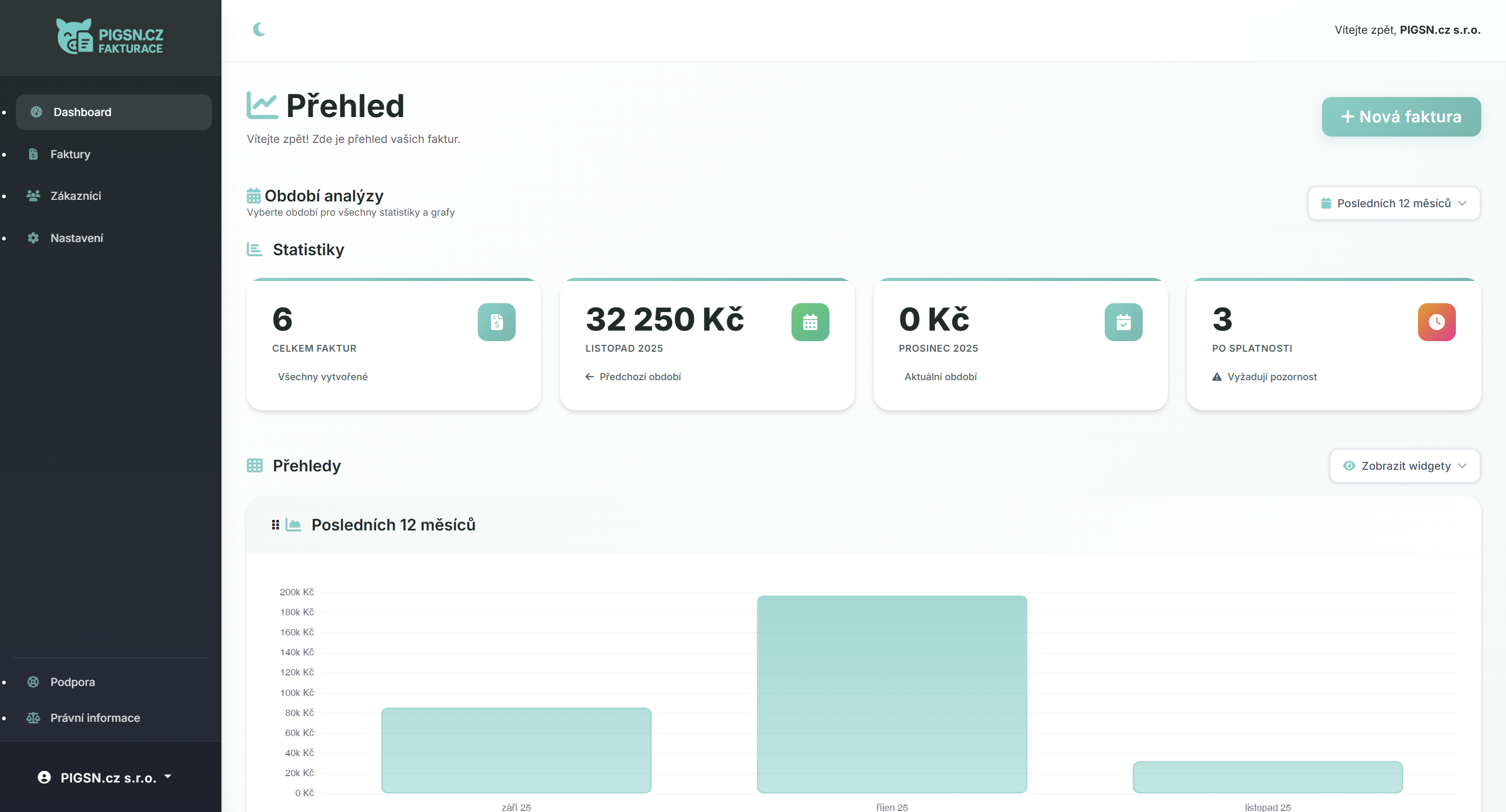Open the PIGSN.cz s.r.o. account menu
This screenshot has height=812, width=1506.
point(105,778)
